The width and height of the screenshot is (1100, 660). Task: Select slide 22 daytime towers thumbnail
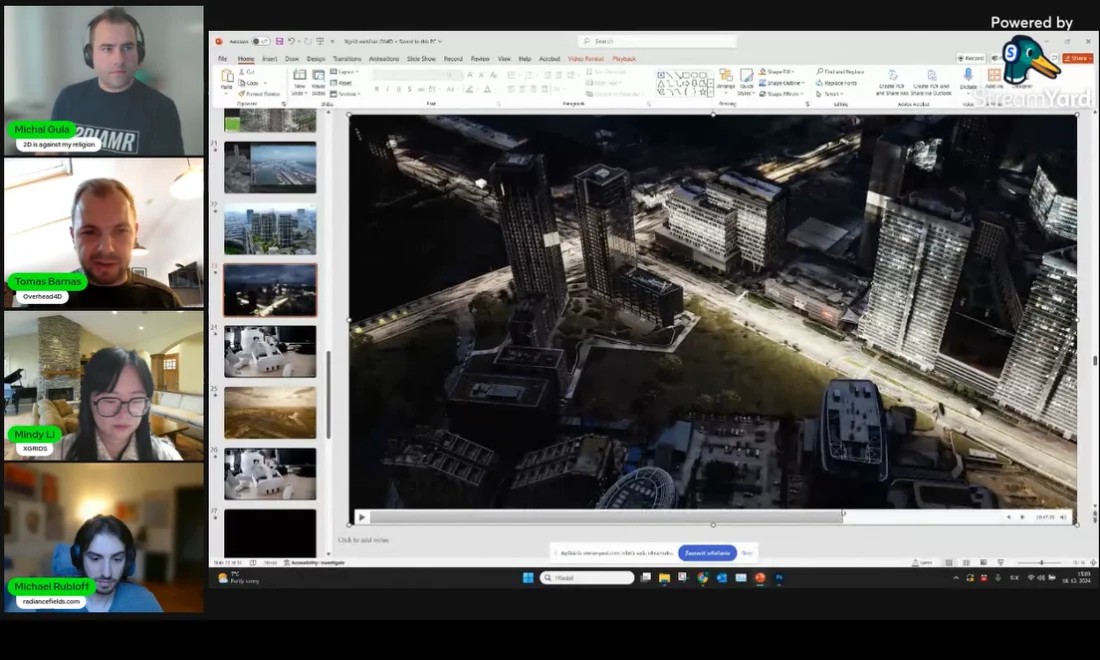(270, 229)
